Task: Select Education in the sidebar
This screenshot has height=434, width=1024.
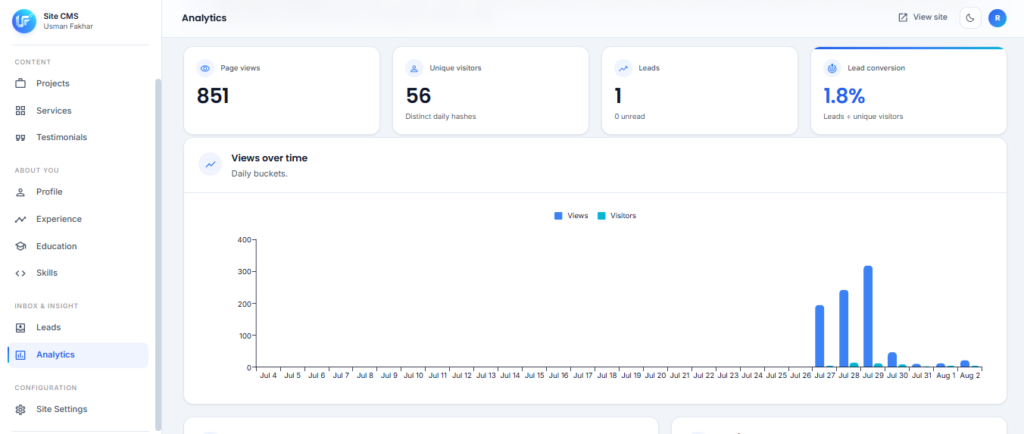Action: (78, 246)
